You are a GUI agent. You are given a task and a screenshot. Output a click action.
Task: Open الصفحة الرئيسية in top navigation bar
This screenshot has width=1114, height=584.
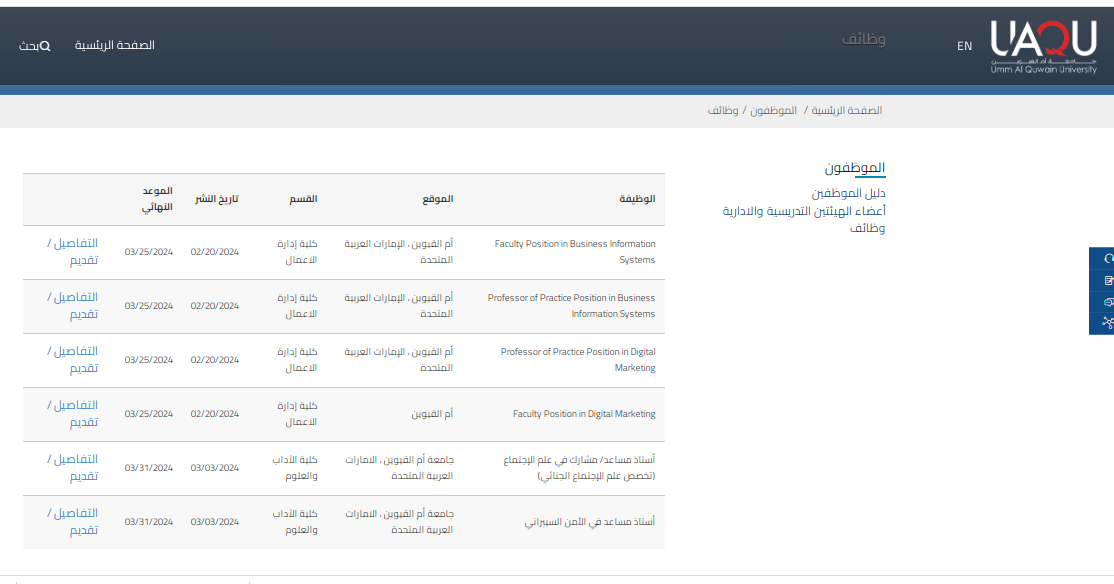115,46
